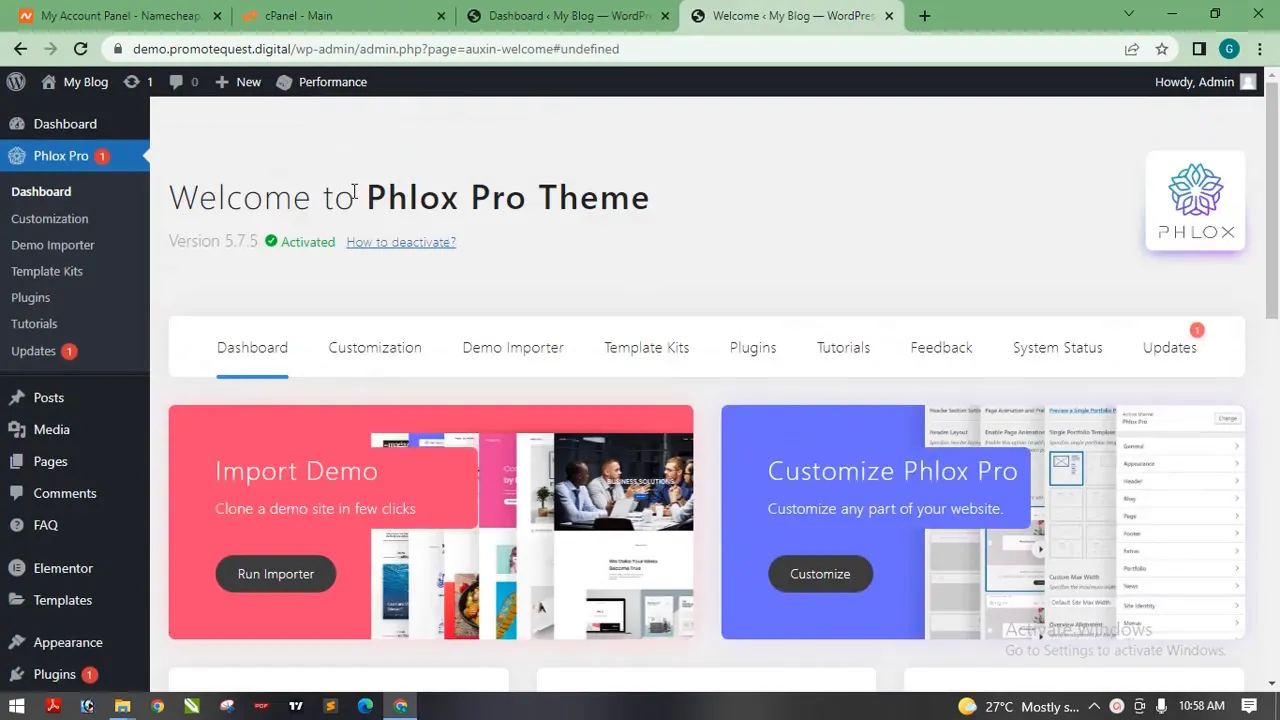Open the browser side panel icon
This screenshot has height=720, width=1280.
tap(1199, 49)
